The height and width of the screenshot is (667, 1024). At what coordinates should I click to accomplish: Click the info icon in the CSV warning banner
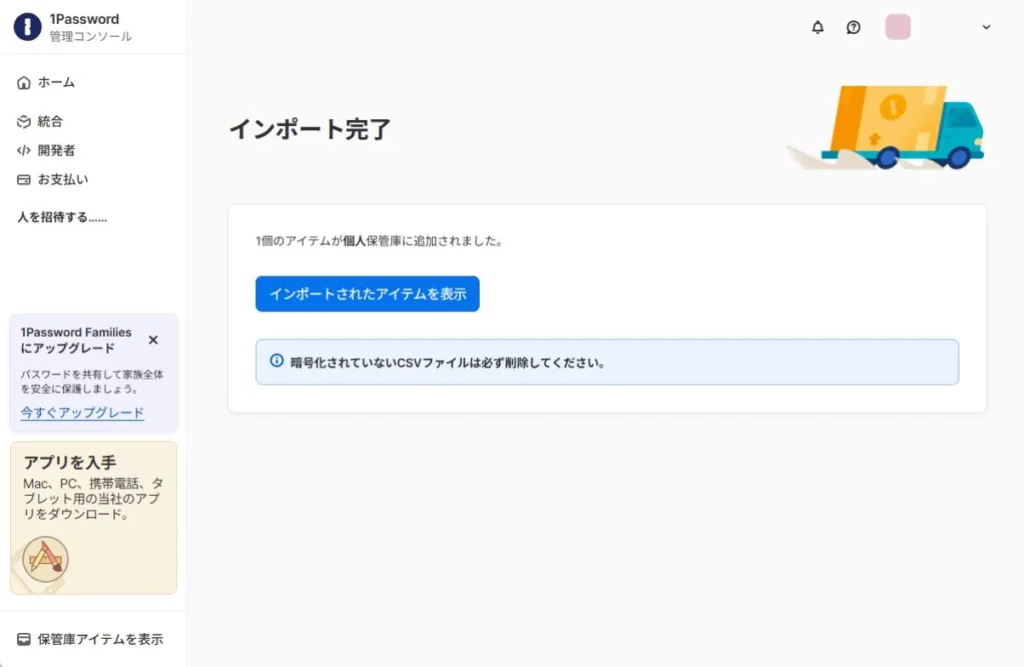(276, 362)
